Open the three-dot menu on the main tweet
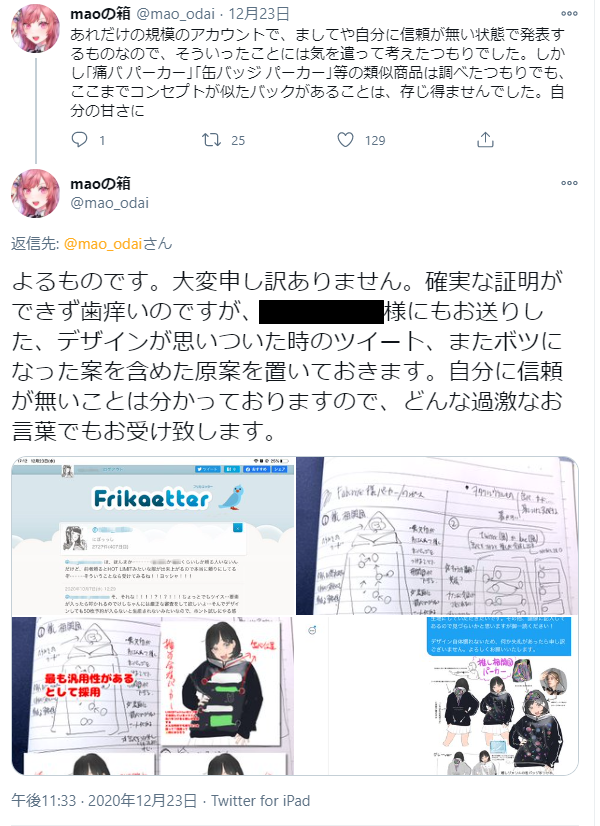The image size is (600, 826). coord(569,183)
